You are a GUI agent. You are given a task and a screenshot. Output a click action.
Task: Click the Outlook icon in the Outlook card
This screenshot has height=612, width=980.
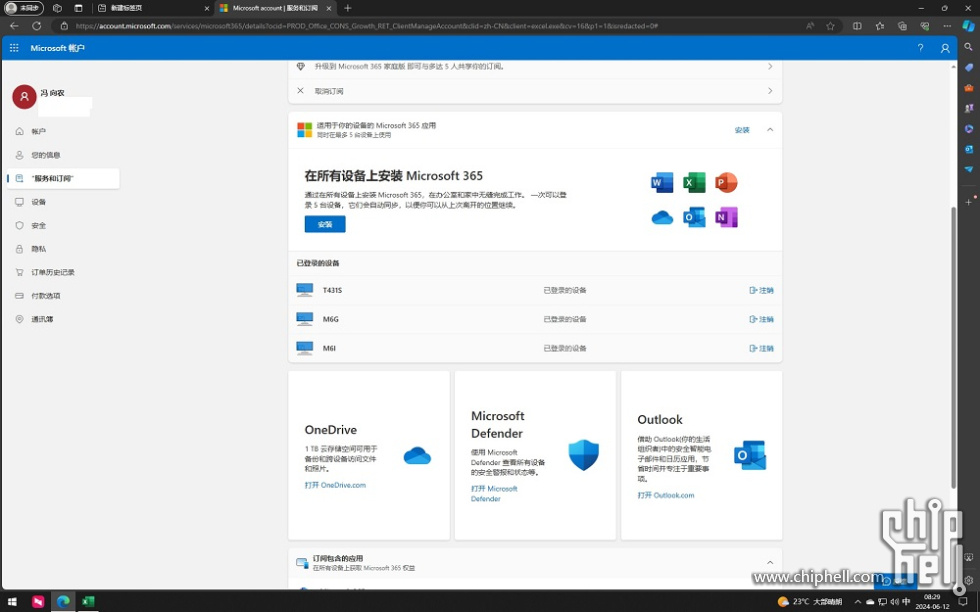coord(750,455)
